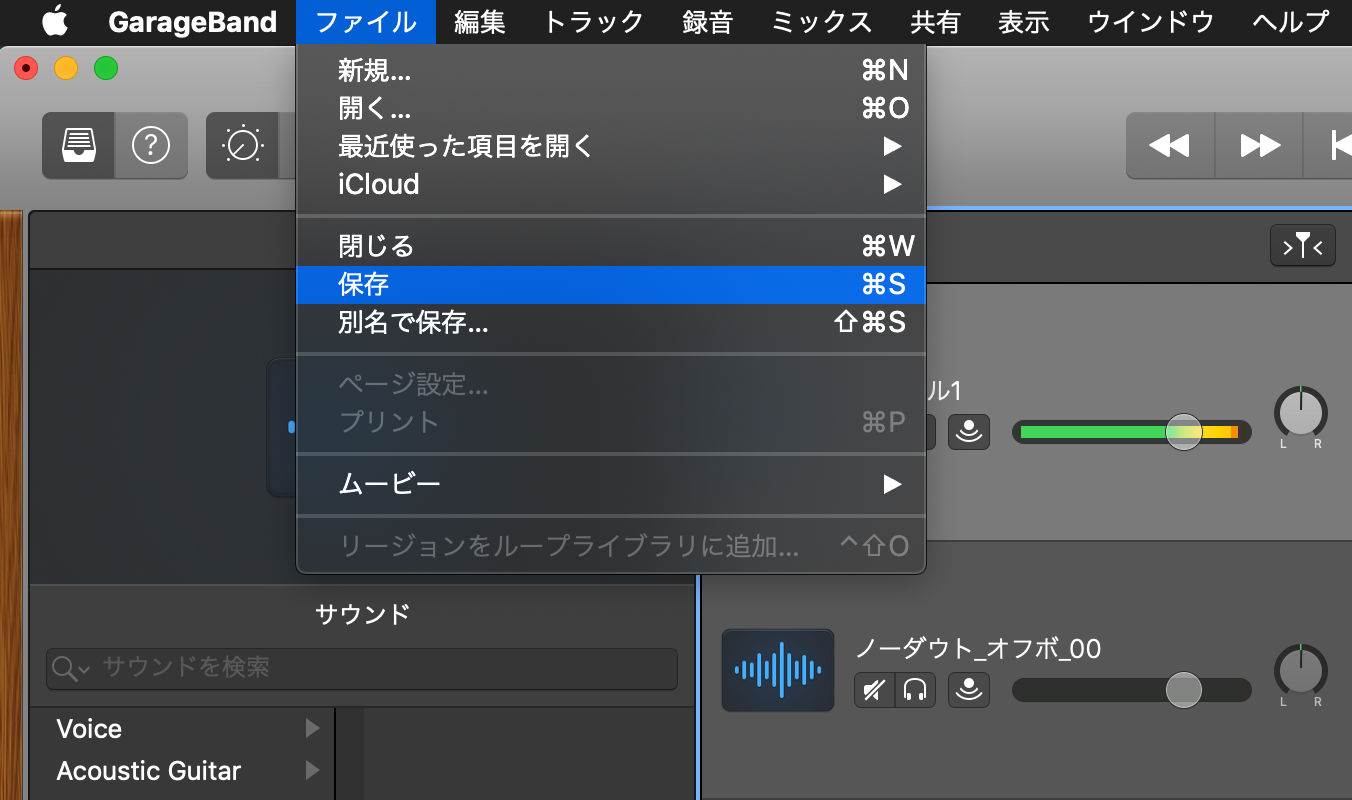Click the fast forward transport button
Viewport: 1352px width, 800px height.
[x=1259, y=146]
